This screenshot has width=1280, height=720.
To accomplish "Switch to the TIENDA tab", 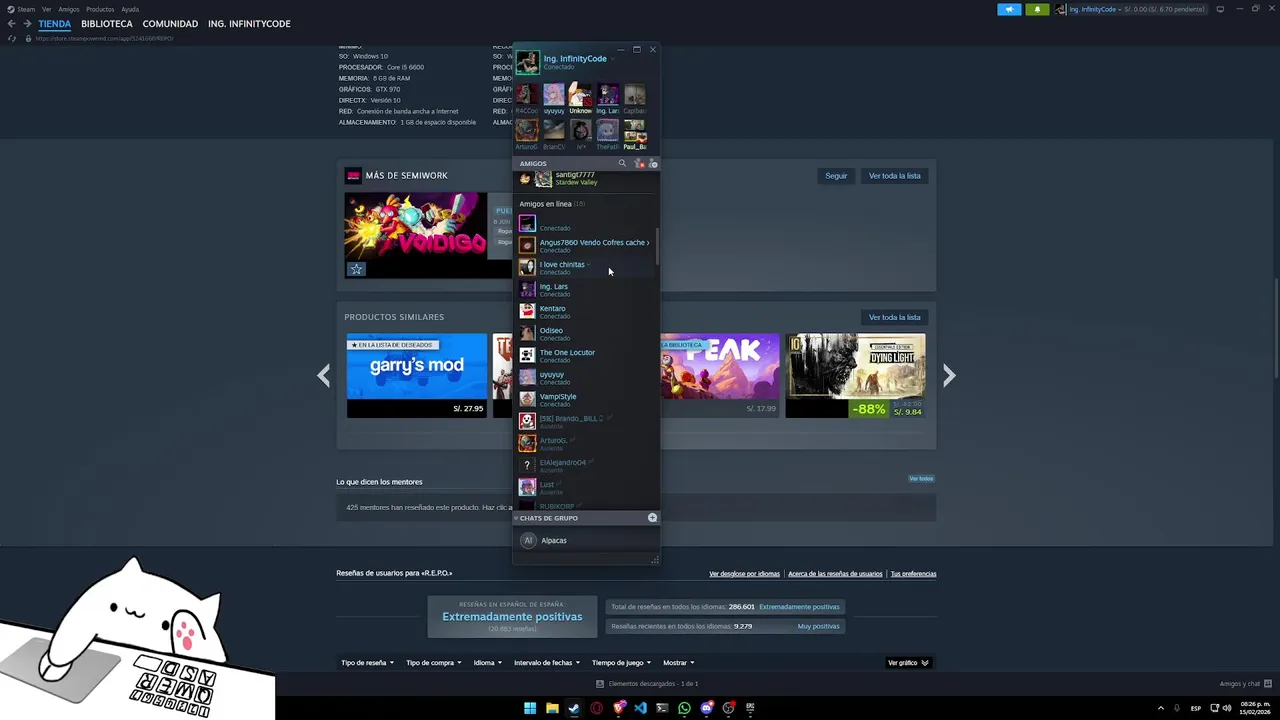I will (55, 24).
